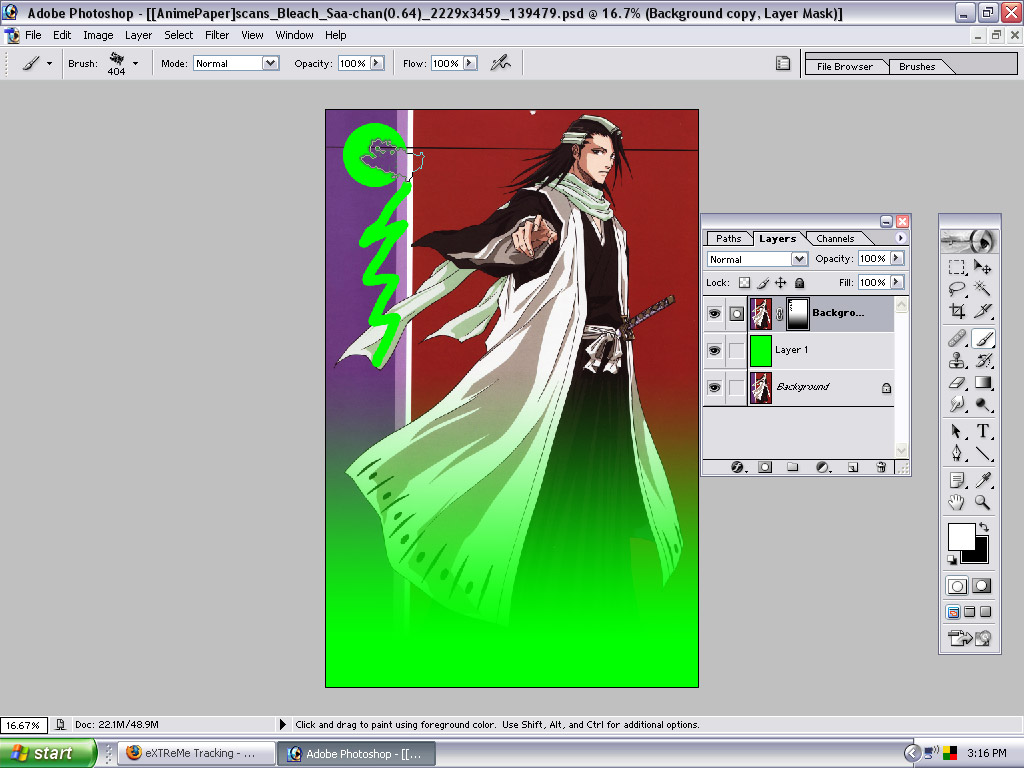The width and height of the screenshot is (1024, 768).
Task: Switch to eXTReMe Tracking taskbar window
Action: coord(197,754)
